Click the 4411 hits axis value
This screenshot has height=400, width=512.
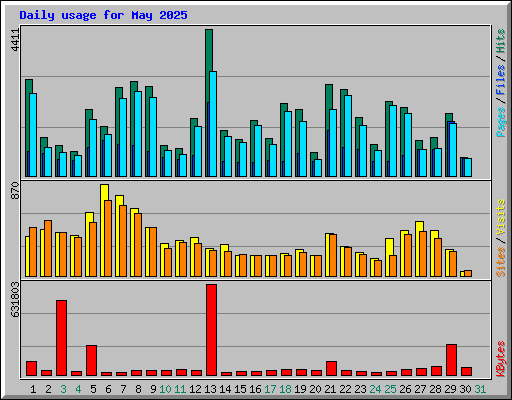click(x=15, y=40)
